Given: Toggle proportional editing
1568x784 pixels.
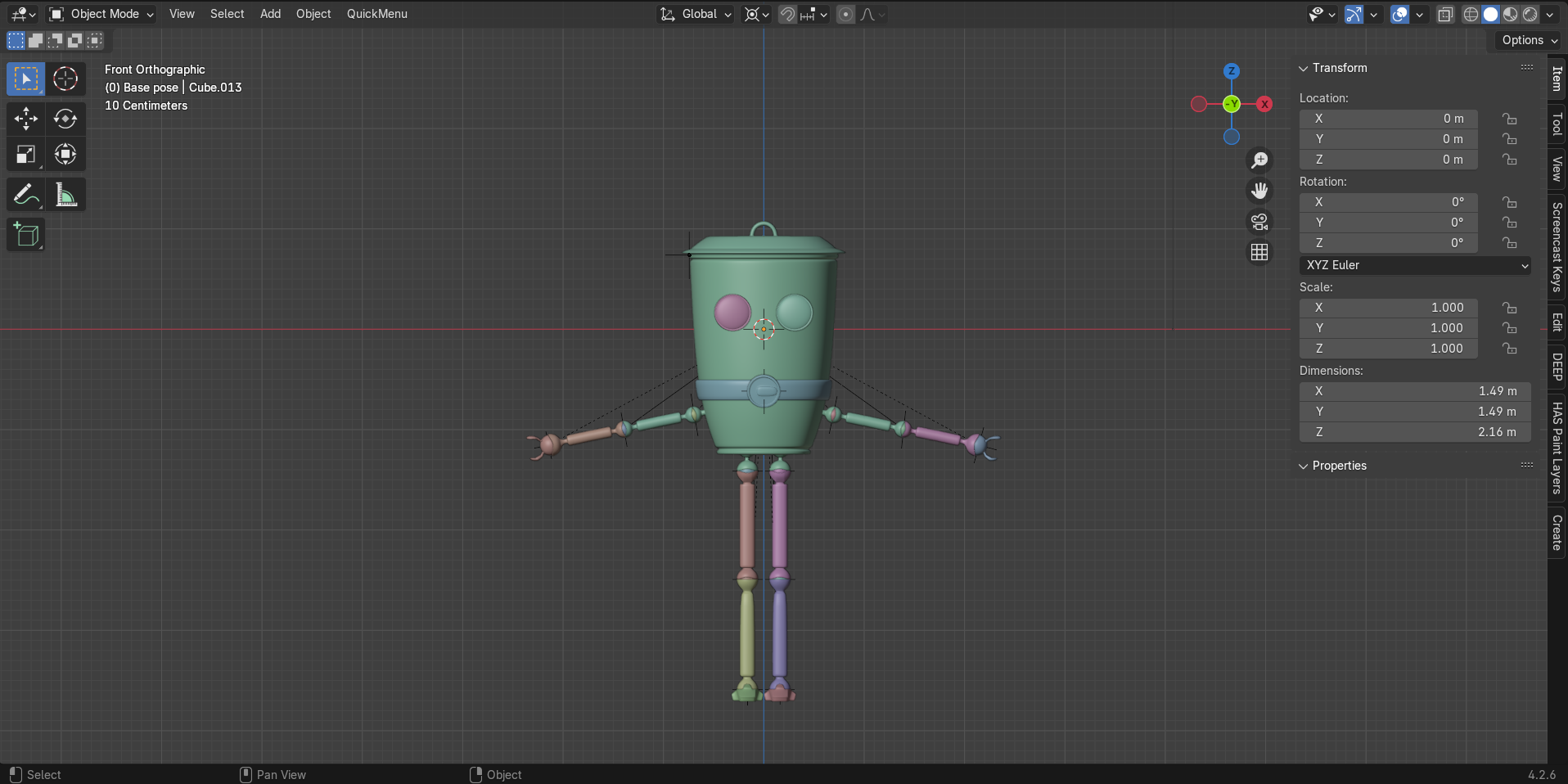Looking at the screenshot, I should pyautogui.click(x=845, y=14).
